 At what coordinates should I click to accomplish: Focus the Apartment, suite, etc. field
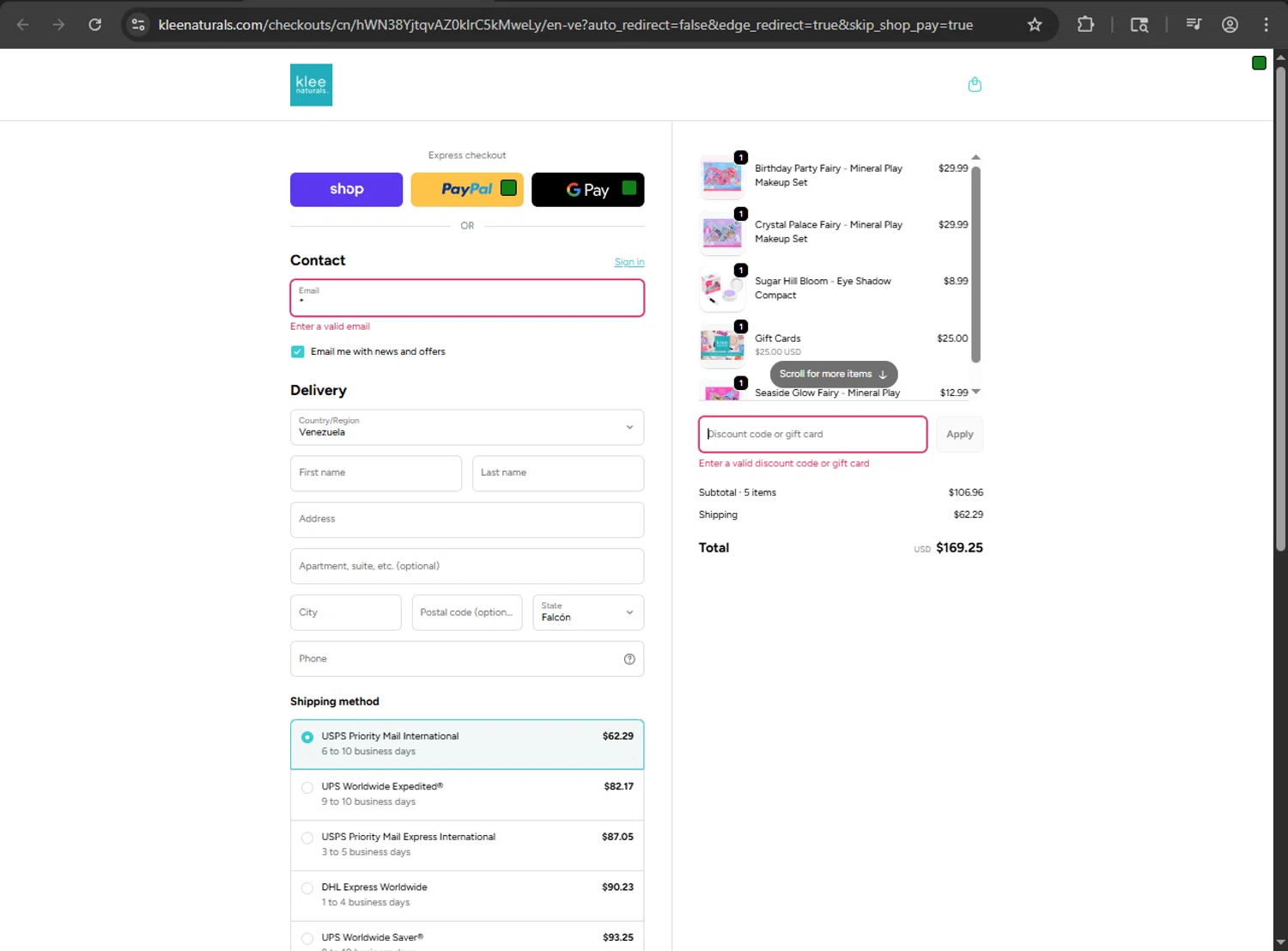[x=467, y=566]
